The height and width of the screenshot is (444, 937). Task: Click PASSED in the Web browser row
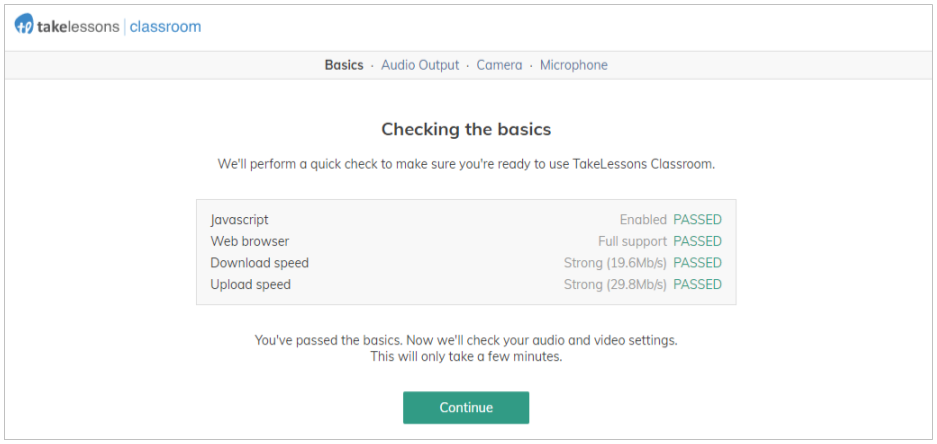pyautogui.click(x=697, y=241)
